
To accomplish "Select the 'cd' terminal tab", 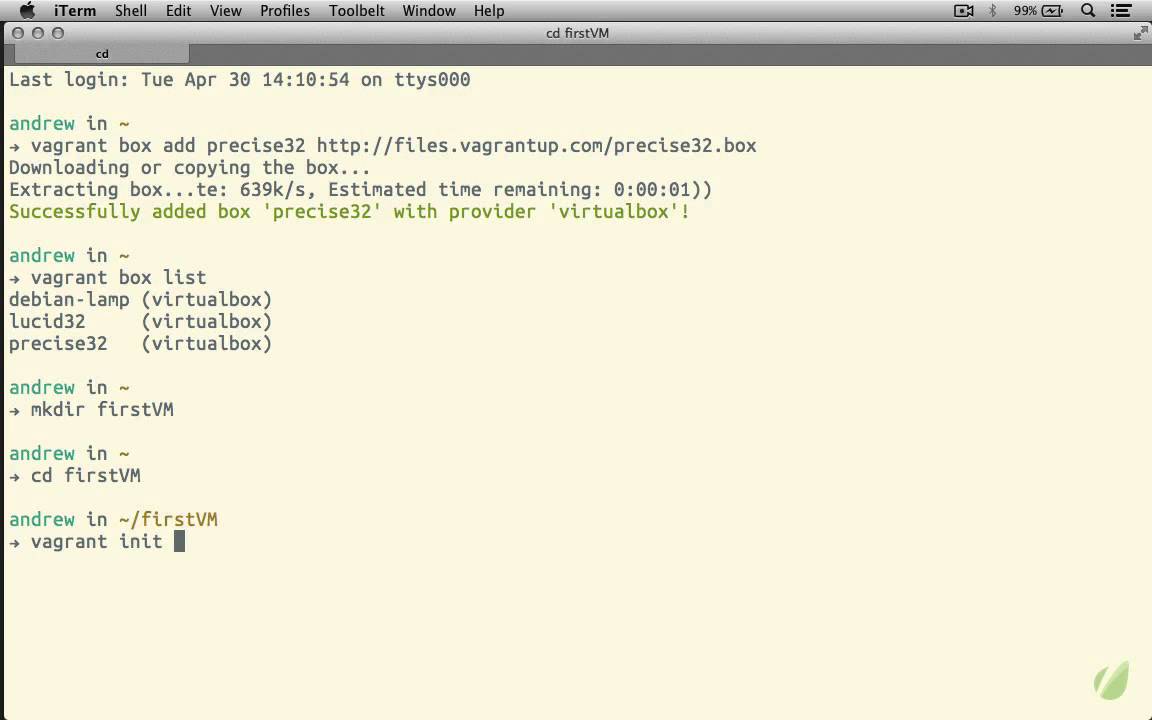I will 102,54.
